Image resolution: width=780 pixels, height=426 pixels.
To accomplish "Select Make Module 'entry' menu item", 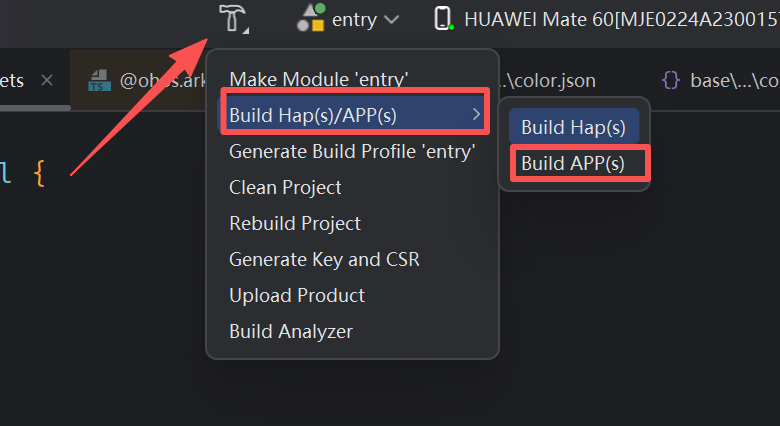I will [319, 79].
